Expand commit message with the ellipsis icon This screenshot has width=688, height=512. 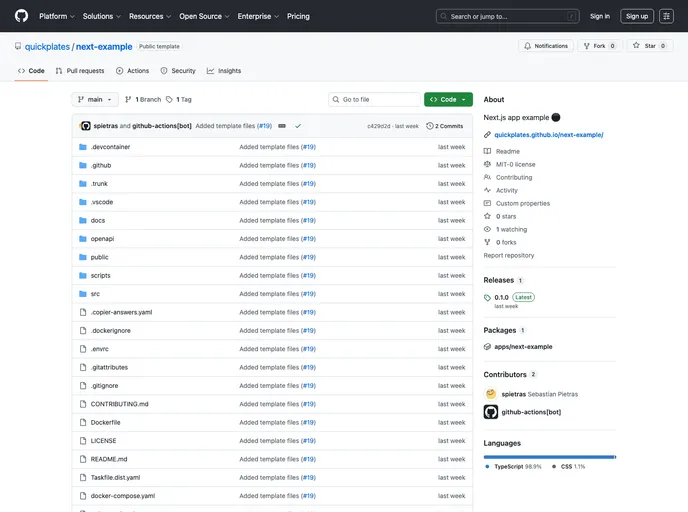[x=282, y=126]
